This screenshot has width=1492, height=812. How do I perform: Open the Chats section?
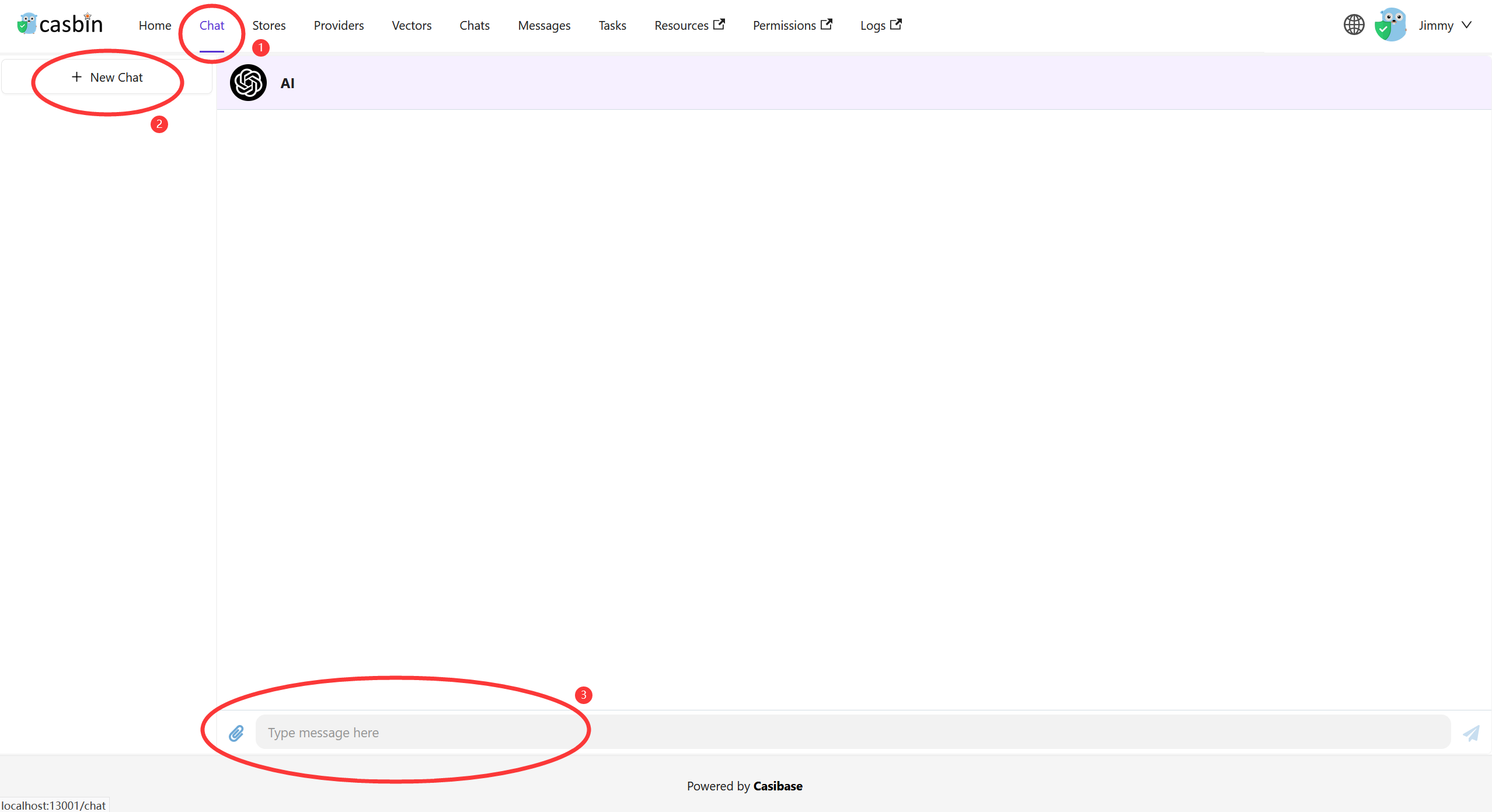[x=474, y=25]
